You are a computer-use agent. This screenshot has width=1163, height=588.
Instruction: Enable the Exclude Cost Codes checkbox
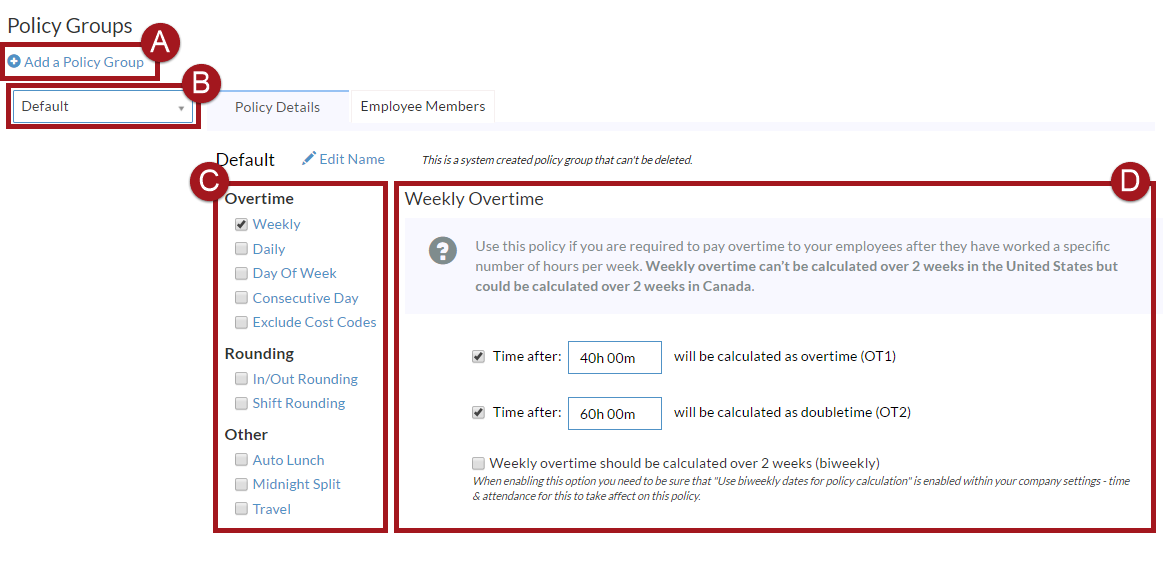click(x=241, y=322)
